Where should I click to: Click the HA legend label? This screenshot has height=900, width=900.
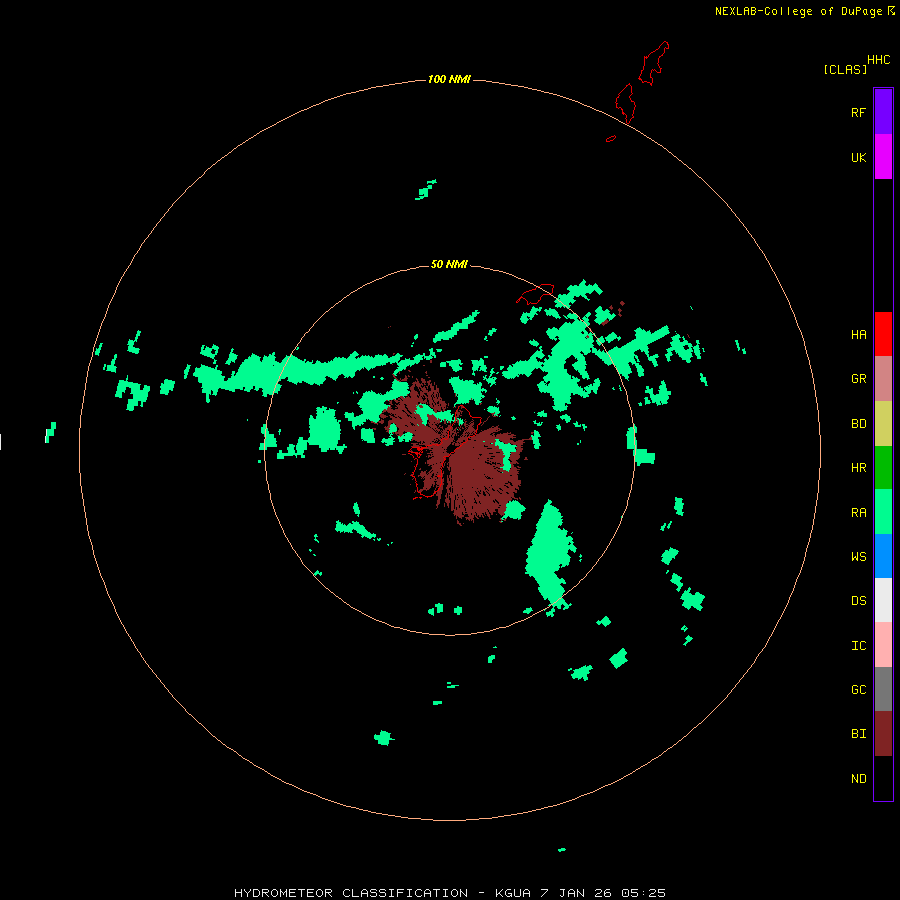[858, 335]
